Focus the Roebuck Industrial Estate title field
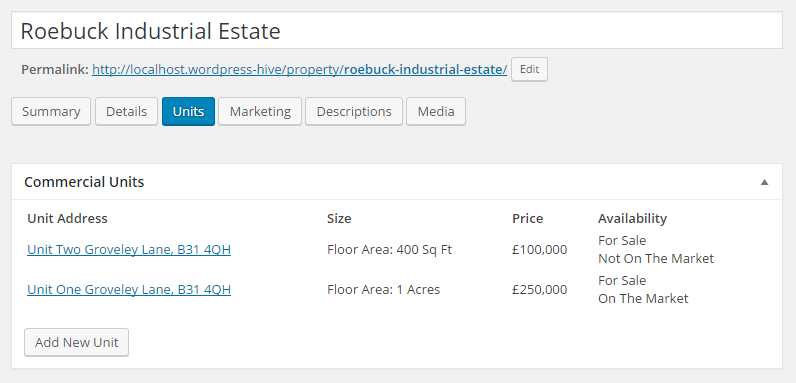The width and height of the screenshot is (796, 383). (x=397, y=30)
